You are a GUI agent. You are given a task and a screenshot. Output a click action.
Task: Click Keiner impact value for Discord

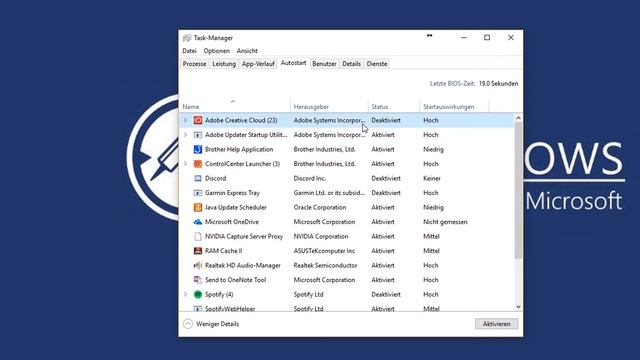[x=432, y=178]
